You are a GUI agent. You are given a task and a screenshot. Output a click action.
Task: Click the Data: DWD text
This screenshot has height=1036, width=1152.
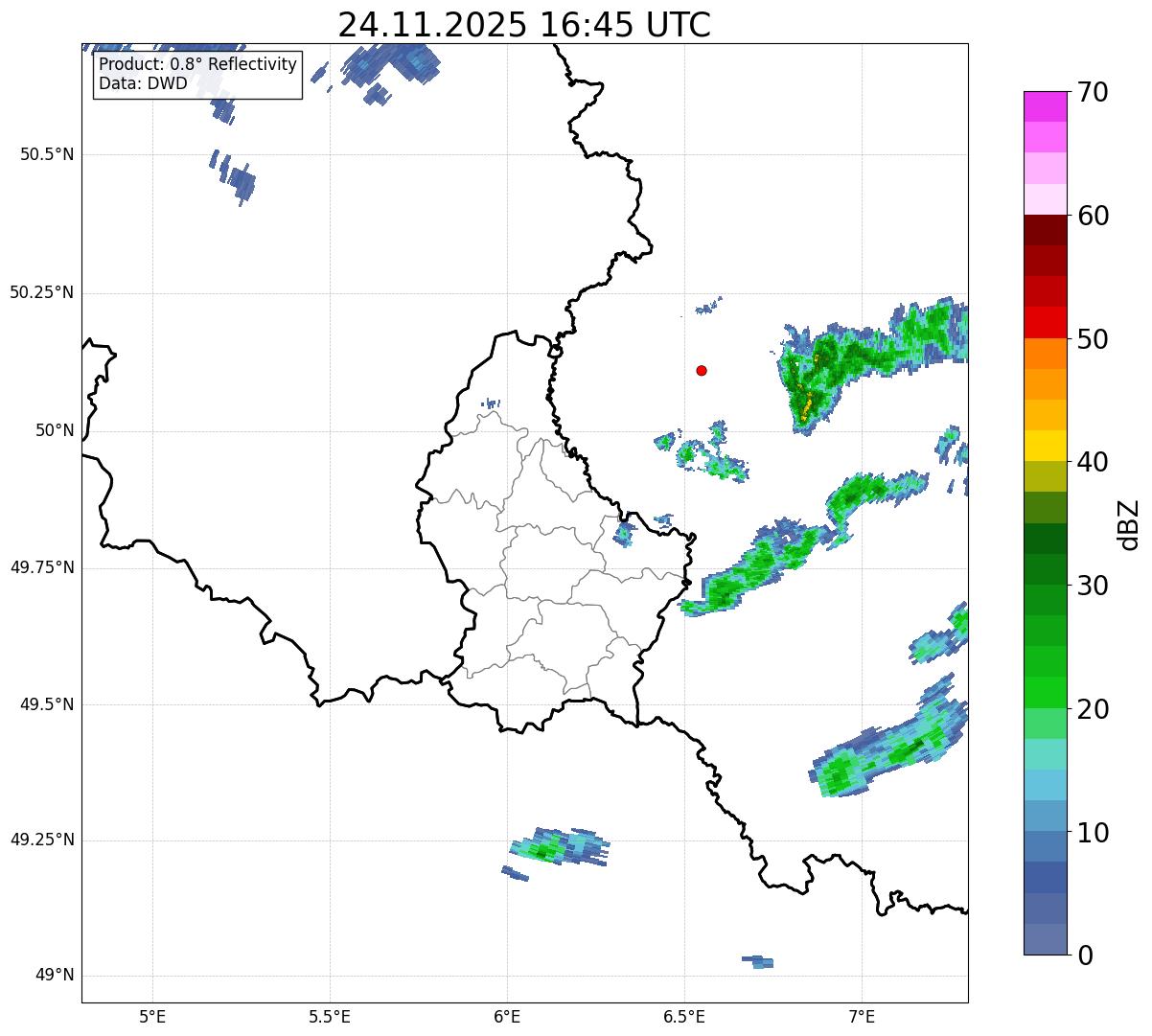(x=143, y=83)
